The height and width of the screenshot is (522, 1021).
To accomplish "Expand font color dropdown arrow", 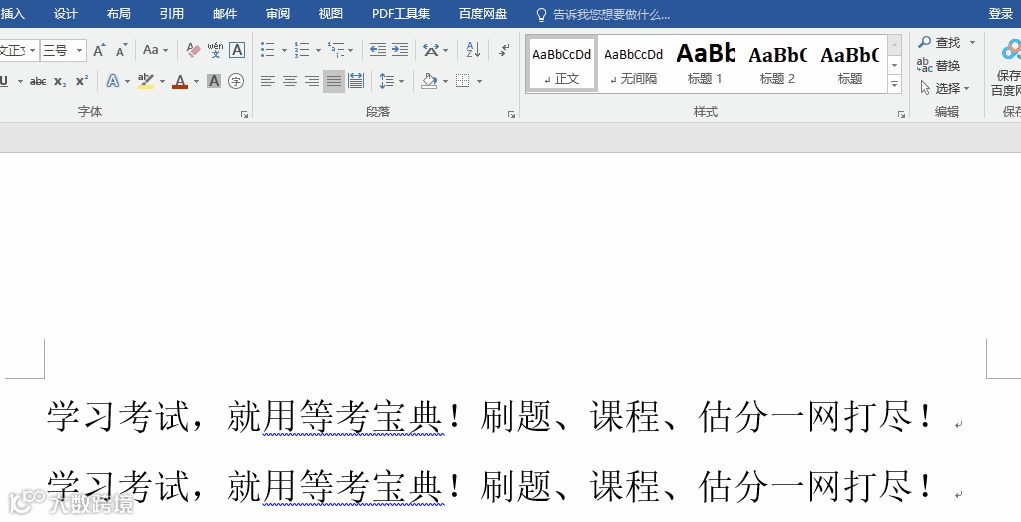I will (x=196, y=81).
